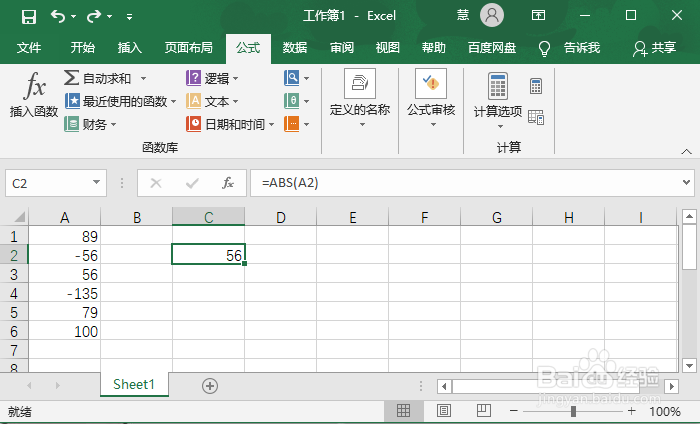Switch to the 帮助 (Help) tab

coord(433,47)
